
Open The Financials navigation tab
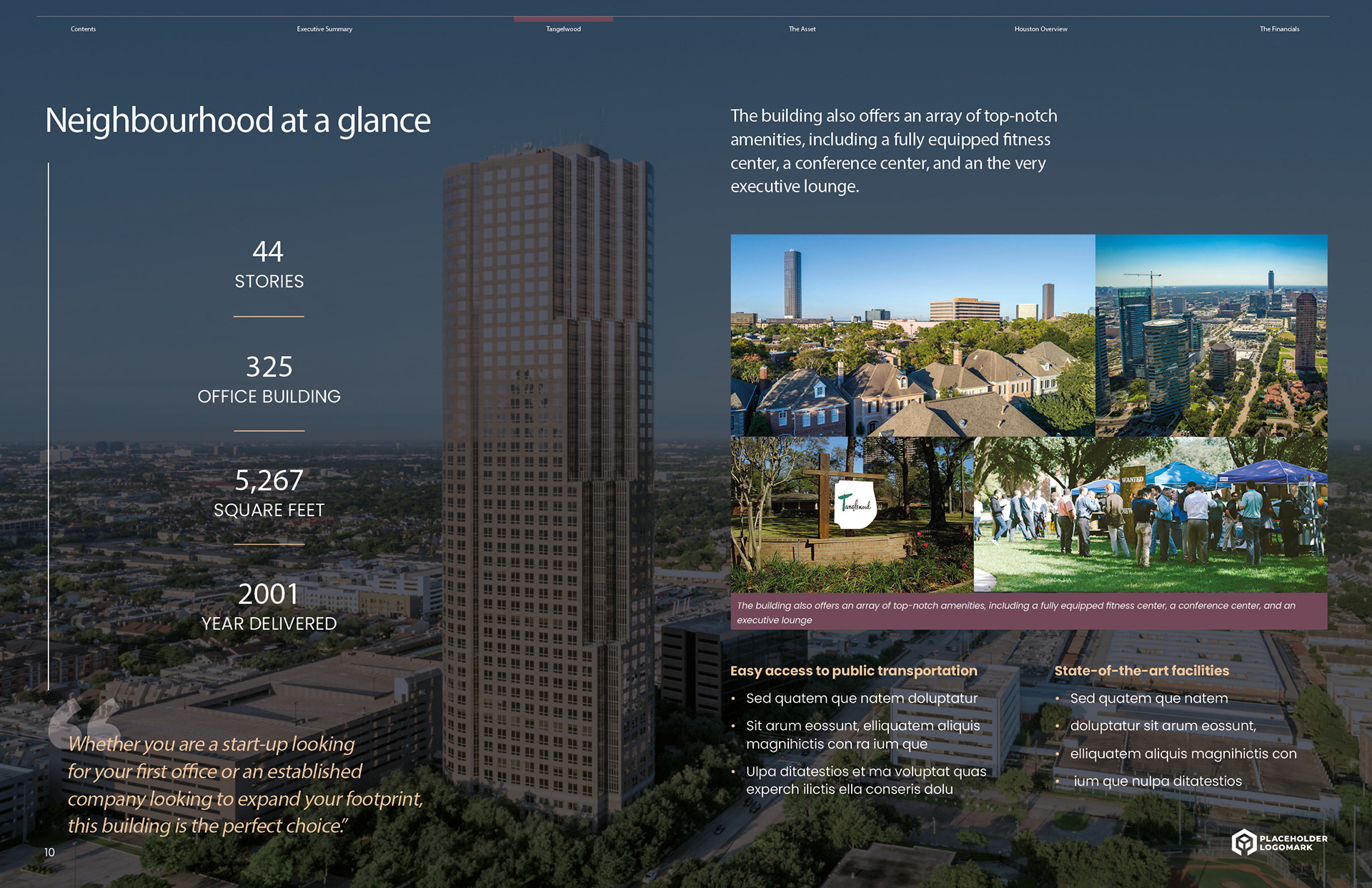point(1279,29)
